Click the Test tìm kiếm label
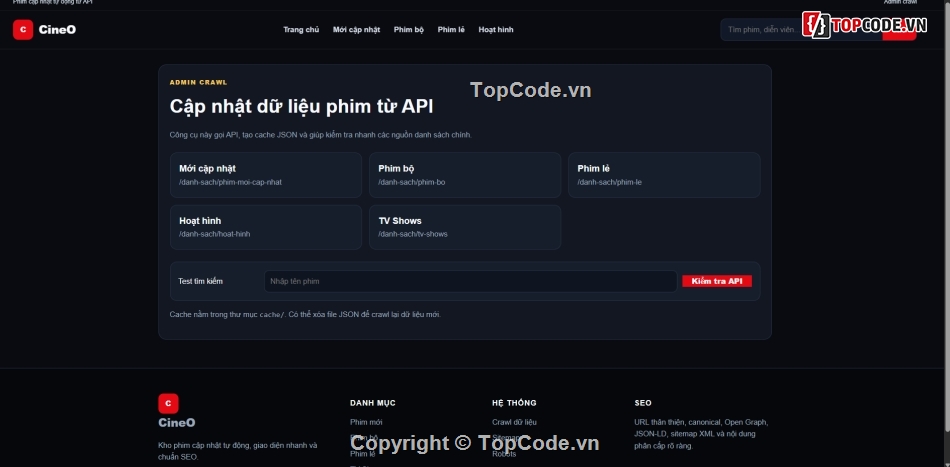This screenshot has width=950, height=467. (x=201, y=282)
